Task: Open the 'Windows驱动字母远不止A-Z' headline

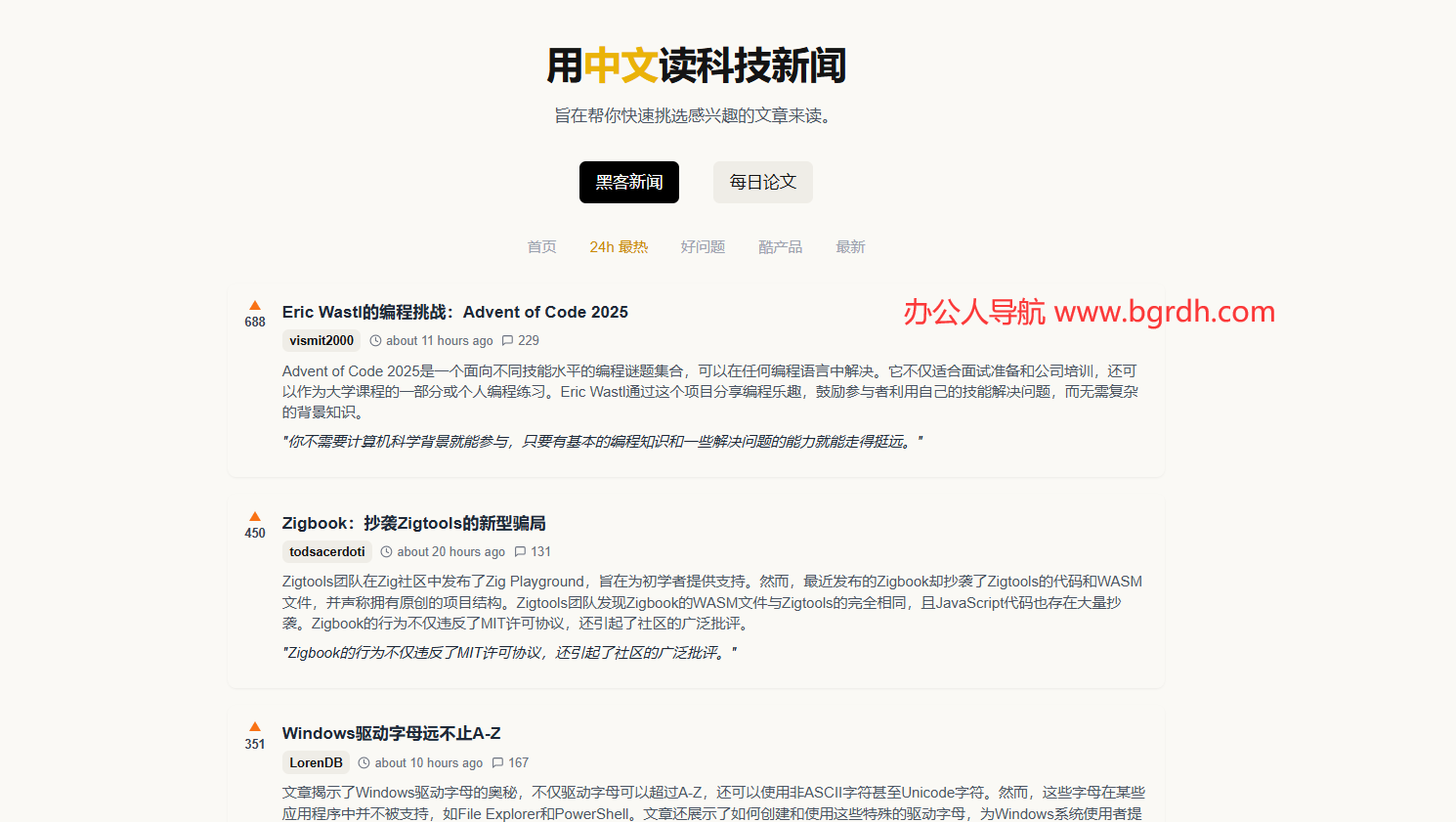Action: [391, 734]
